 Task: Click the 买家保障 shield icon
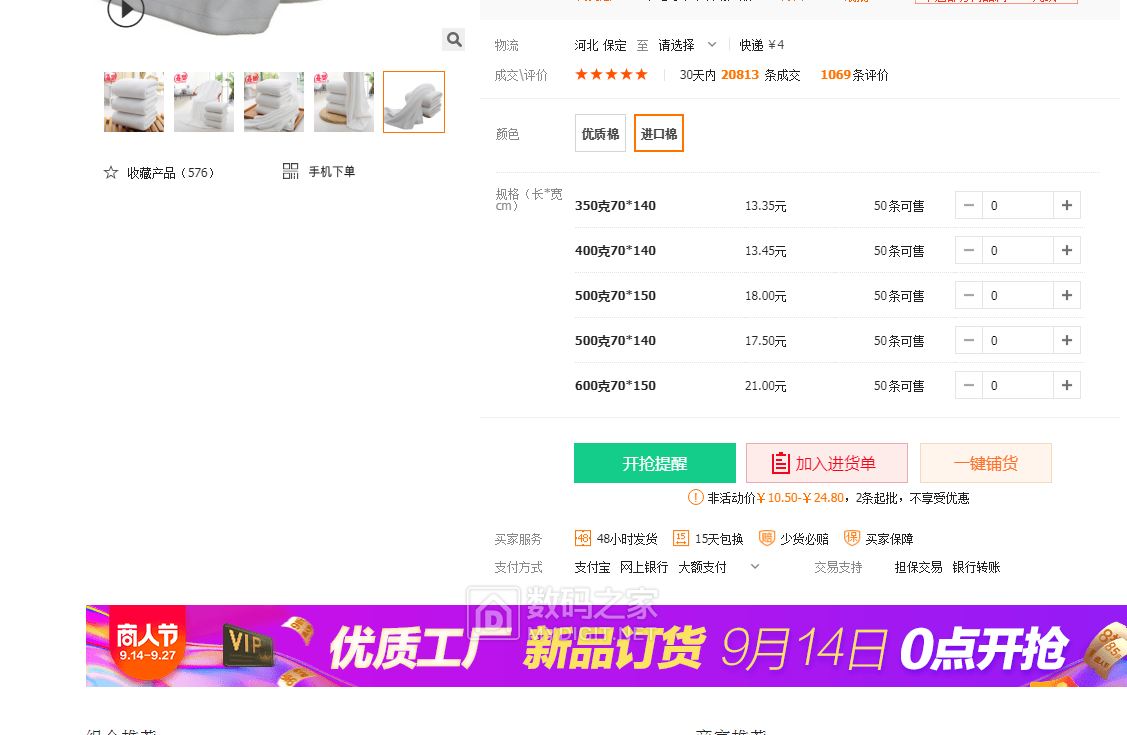coord(852,538)
